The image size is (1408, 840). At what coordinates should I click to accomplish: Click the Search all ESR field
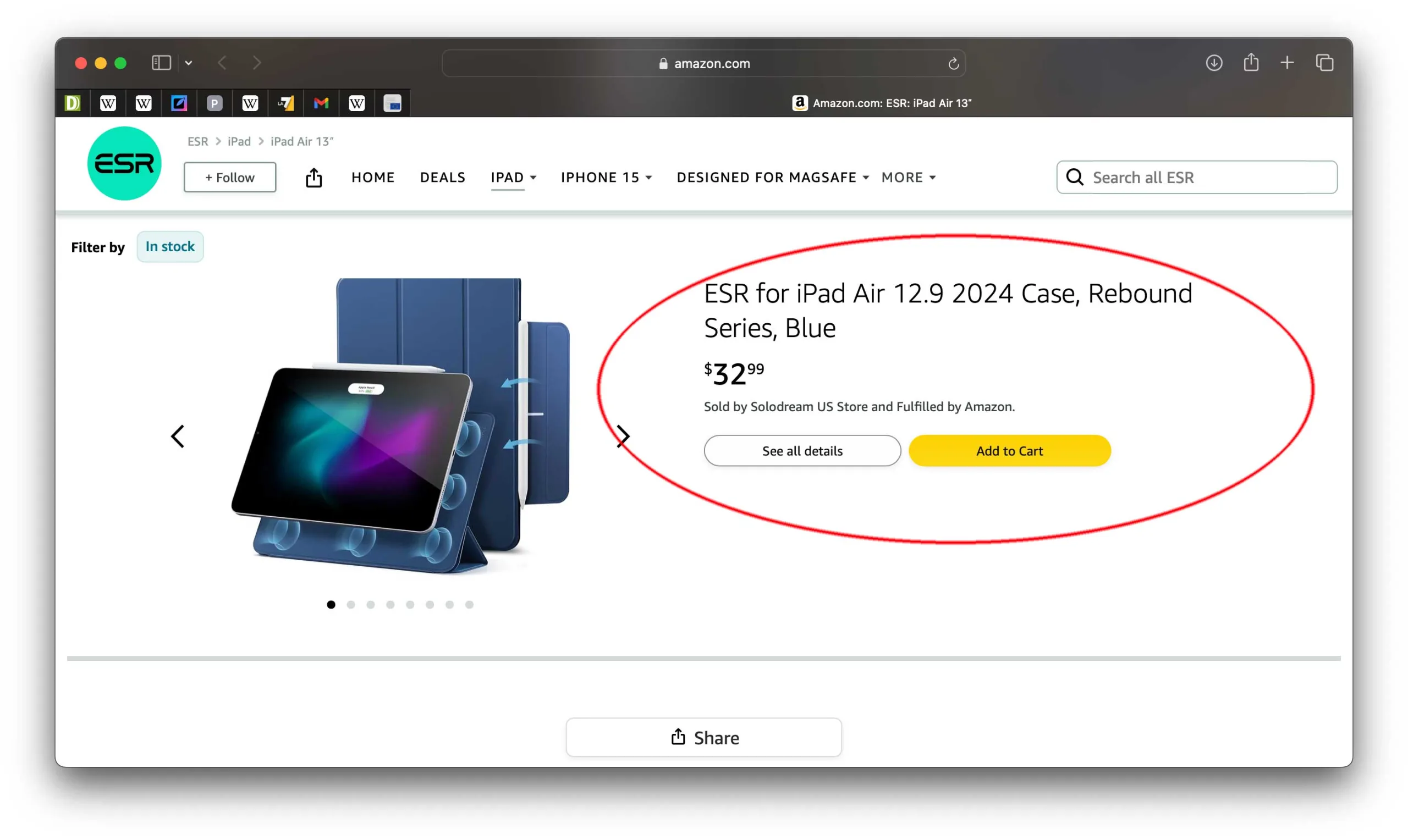[x=1197, y=177]
